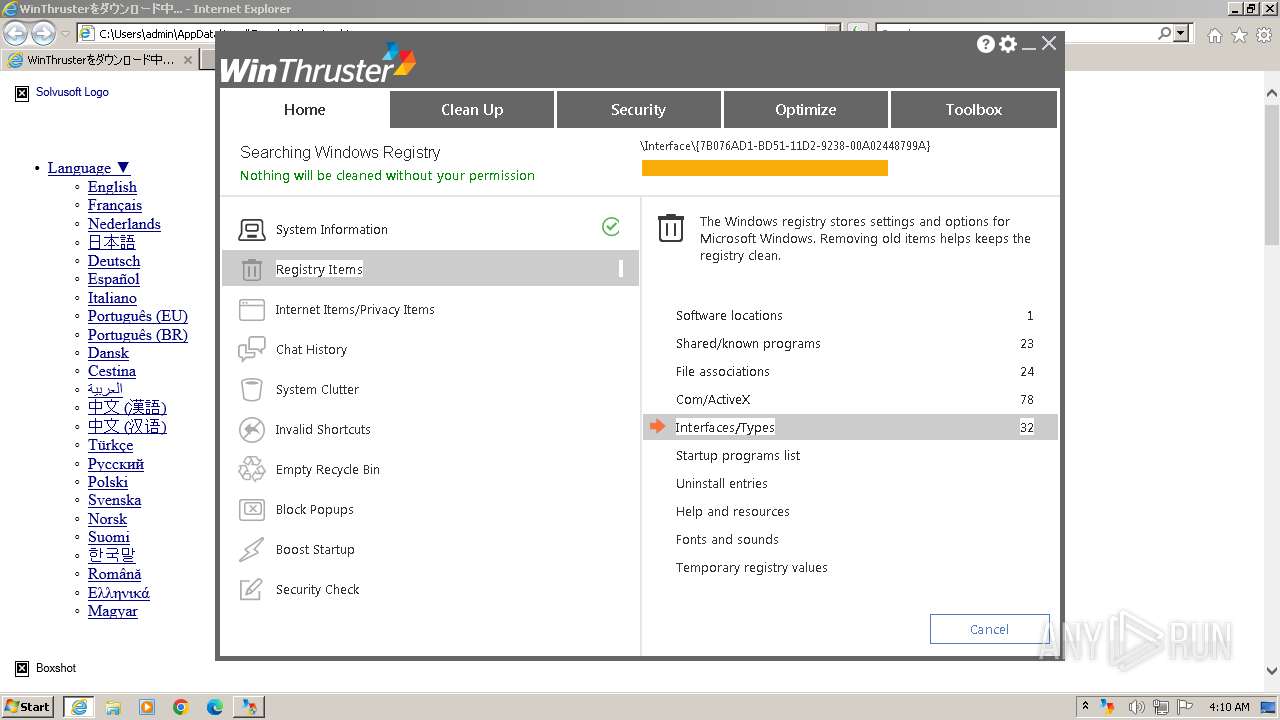Open Internet Explorer tools gear icon
This screenshot has height=720, width=1280.
click(x=1263, y=35)
